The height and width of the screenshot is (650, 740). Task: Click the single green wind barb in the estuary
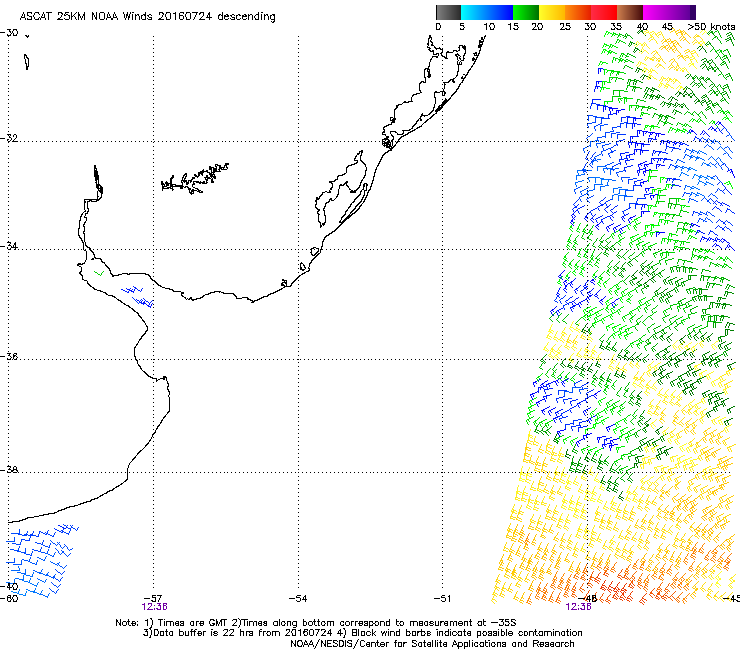99,273
